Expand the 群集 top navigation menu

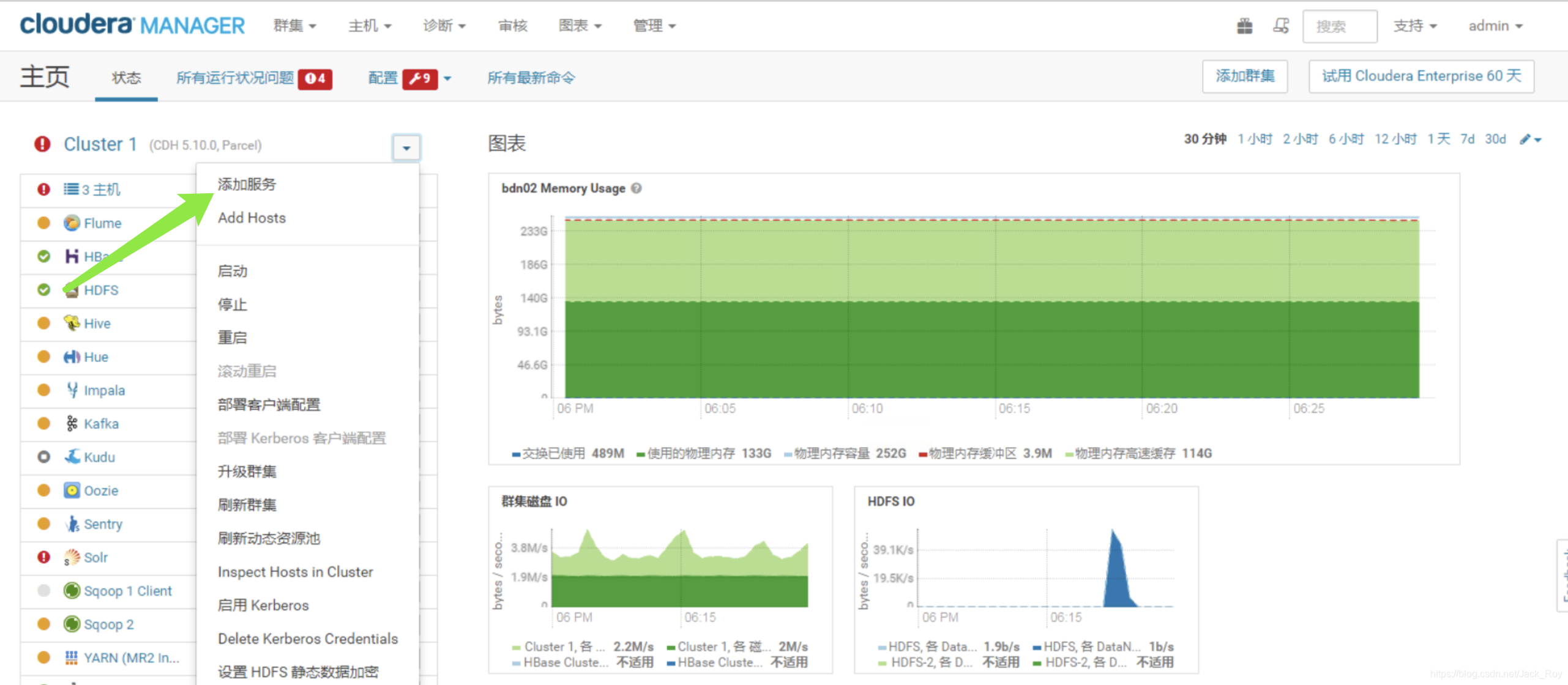[294, 26]
